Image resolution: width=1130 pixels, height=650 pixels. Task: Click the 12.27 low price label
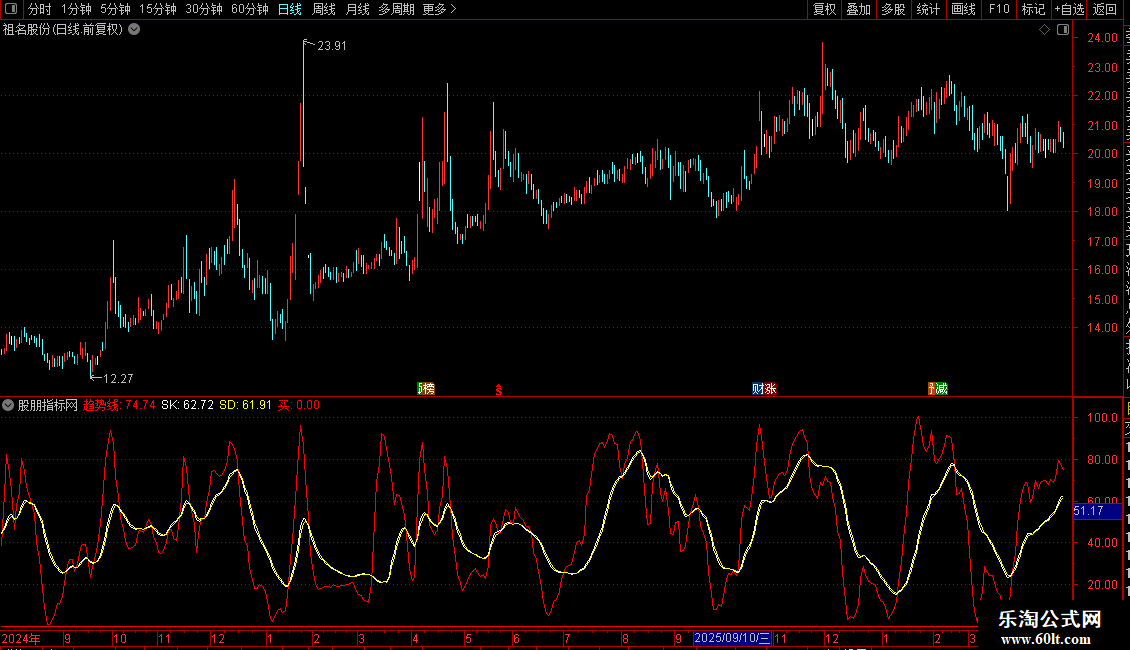pos(118,378)
